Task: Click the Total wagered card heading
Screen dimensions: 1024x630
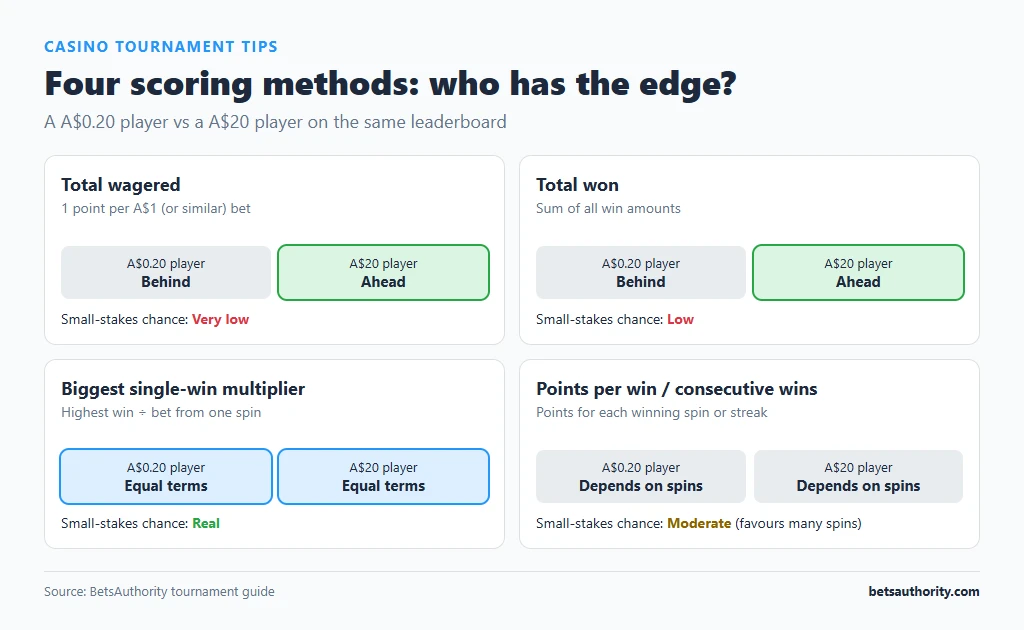Action: [x=121, y=185]
